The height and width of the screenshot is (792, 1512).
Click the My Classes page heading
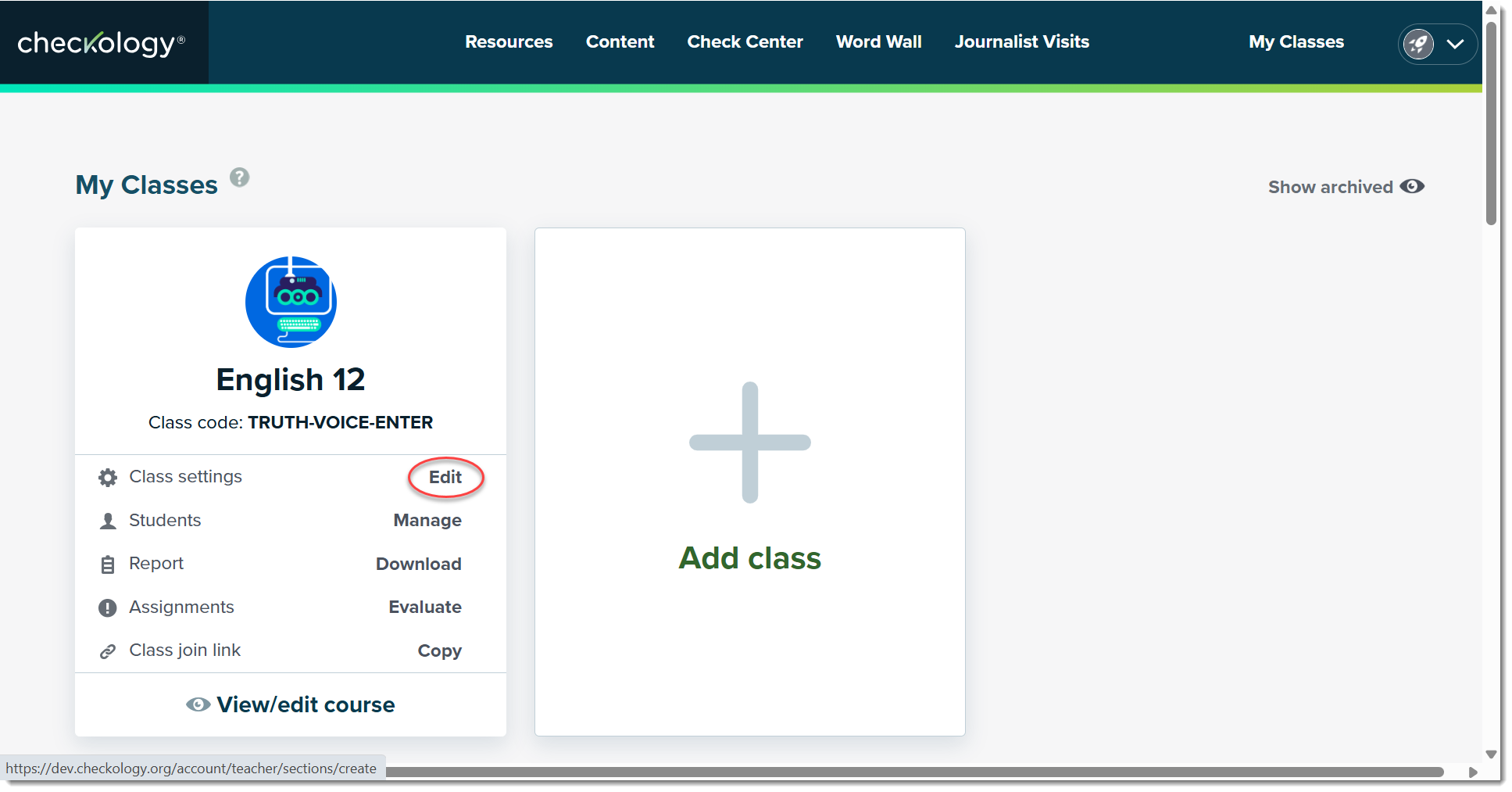[x=146, y=185]
